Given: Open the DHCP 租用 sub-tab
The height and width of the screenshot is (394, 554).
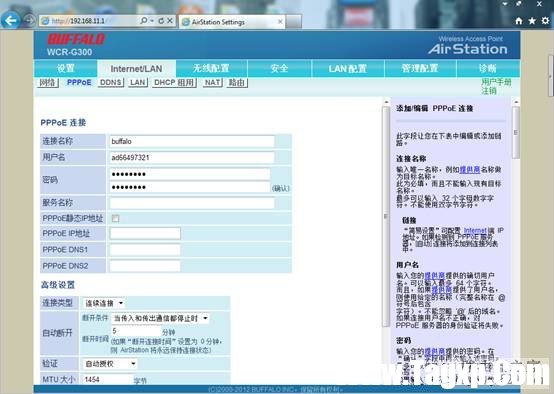Looking at the screenshot, I should [x=174, y=83].
